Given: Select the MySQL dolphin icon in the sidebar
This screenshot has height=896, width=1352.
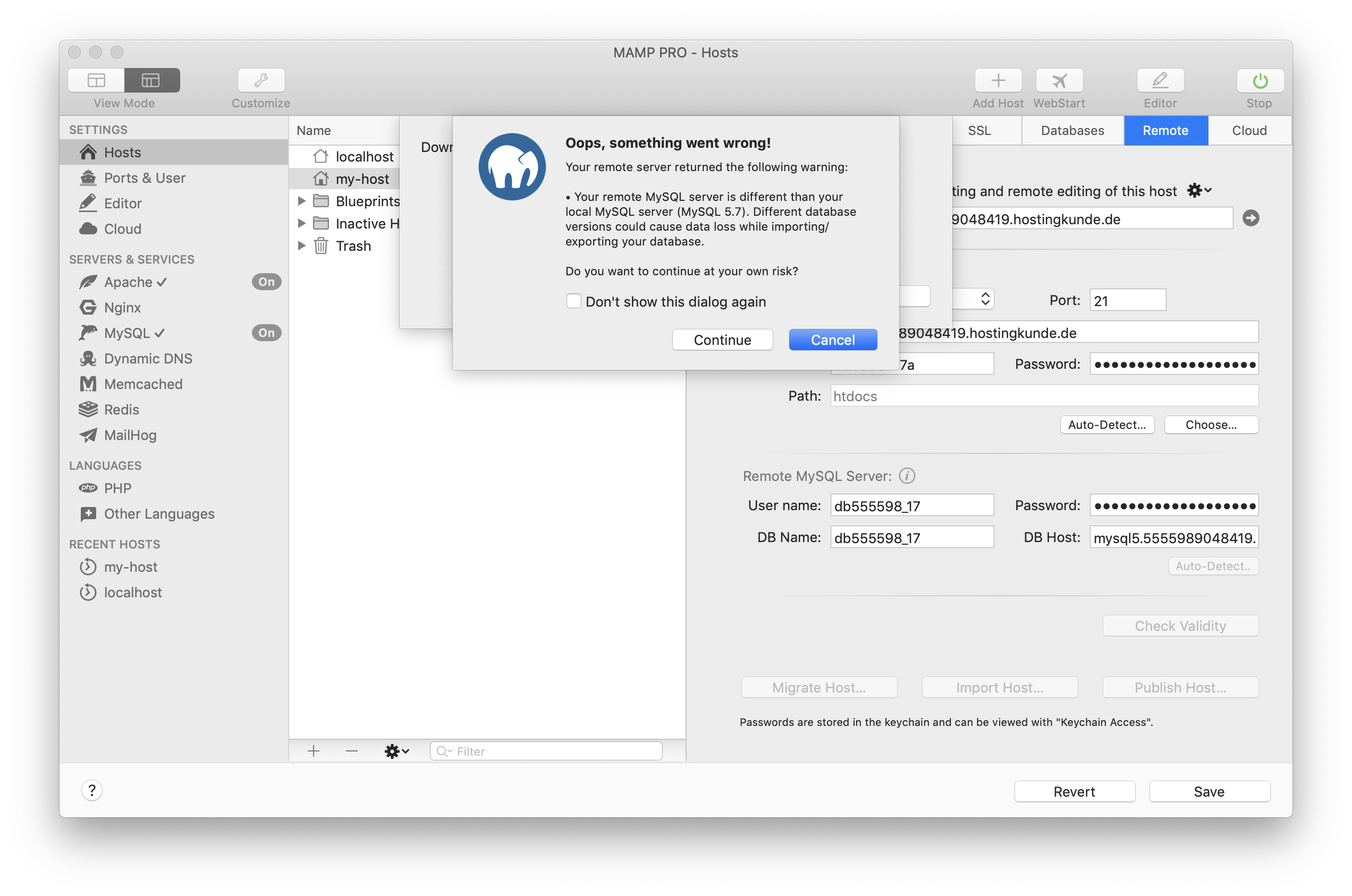Looking at the screenshot, I should coord(89,333).
